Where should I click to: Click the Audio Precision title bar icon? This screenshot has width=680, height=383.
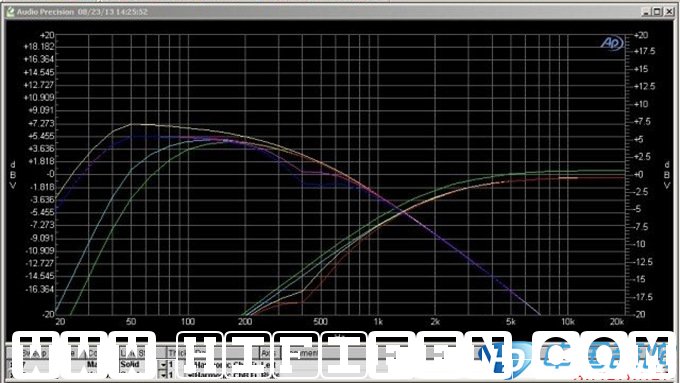pyautogui.click(x=10, y=12)
